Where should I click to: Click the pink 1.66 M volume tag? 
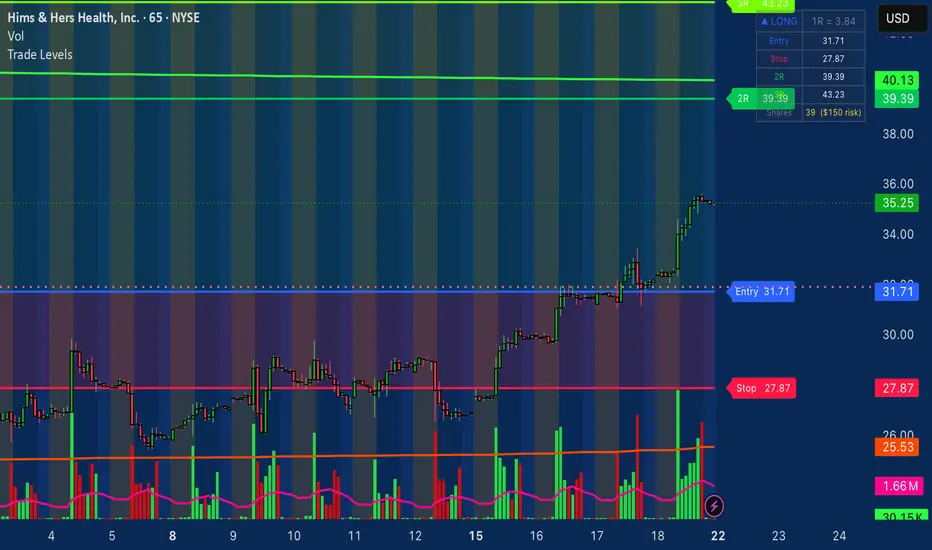coord(899,486)
